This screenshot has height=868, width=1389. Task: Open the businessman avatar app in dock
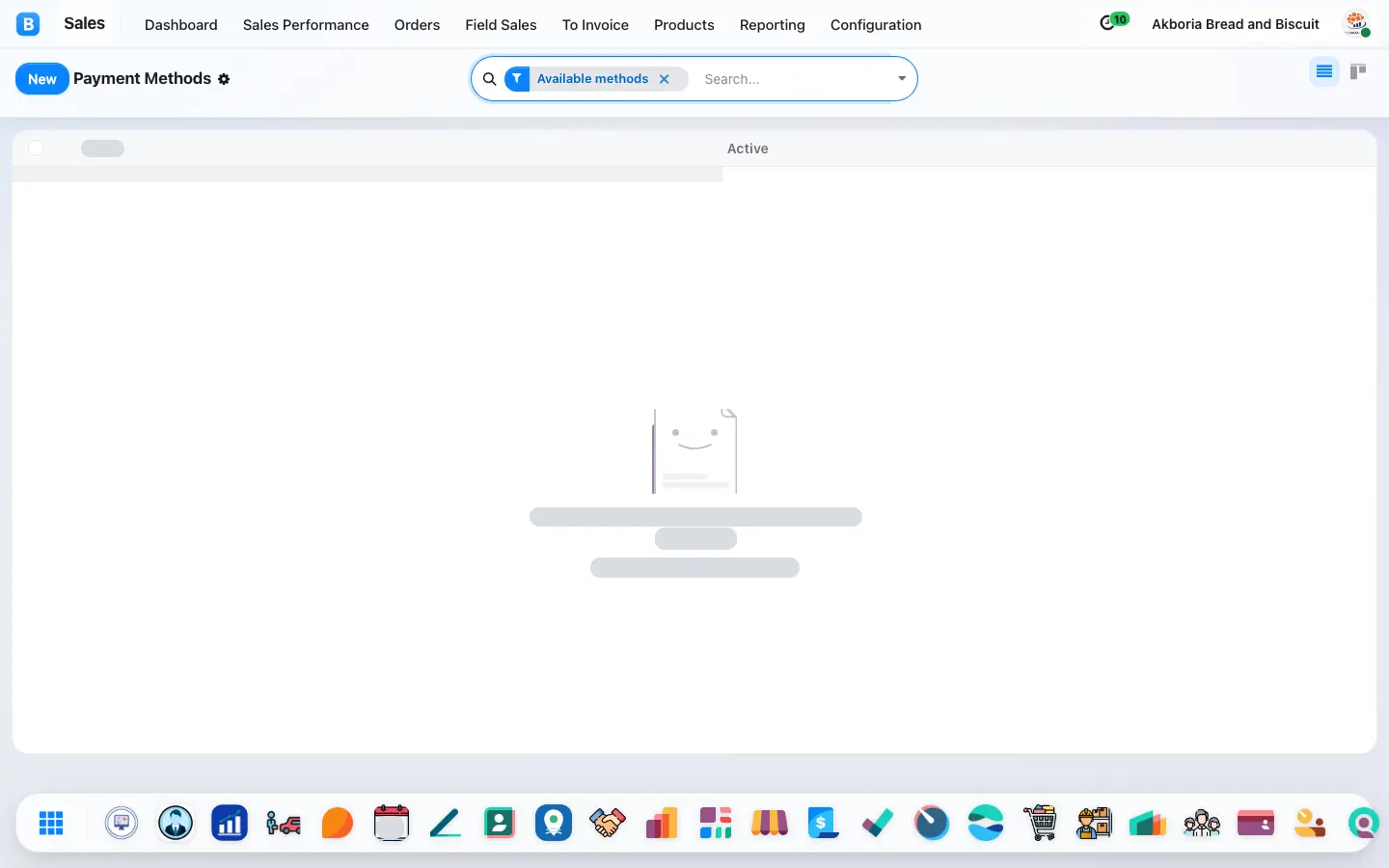coord(176,823)
